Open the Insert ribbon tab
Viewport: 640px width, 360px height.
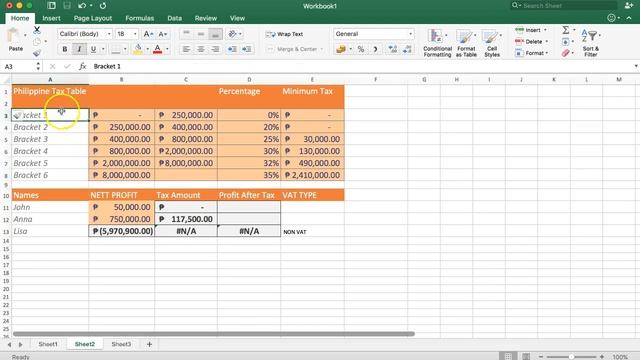pyautogui.click(x=51, y=18)
